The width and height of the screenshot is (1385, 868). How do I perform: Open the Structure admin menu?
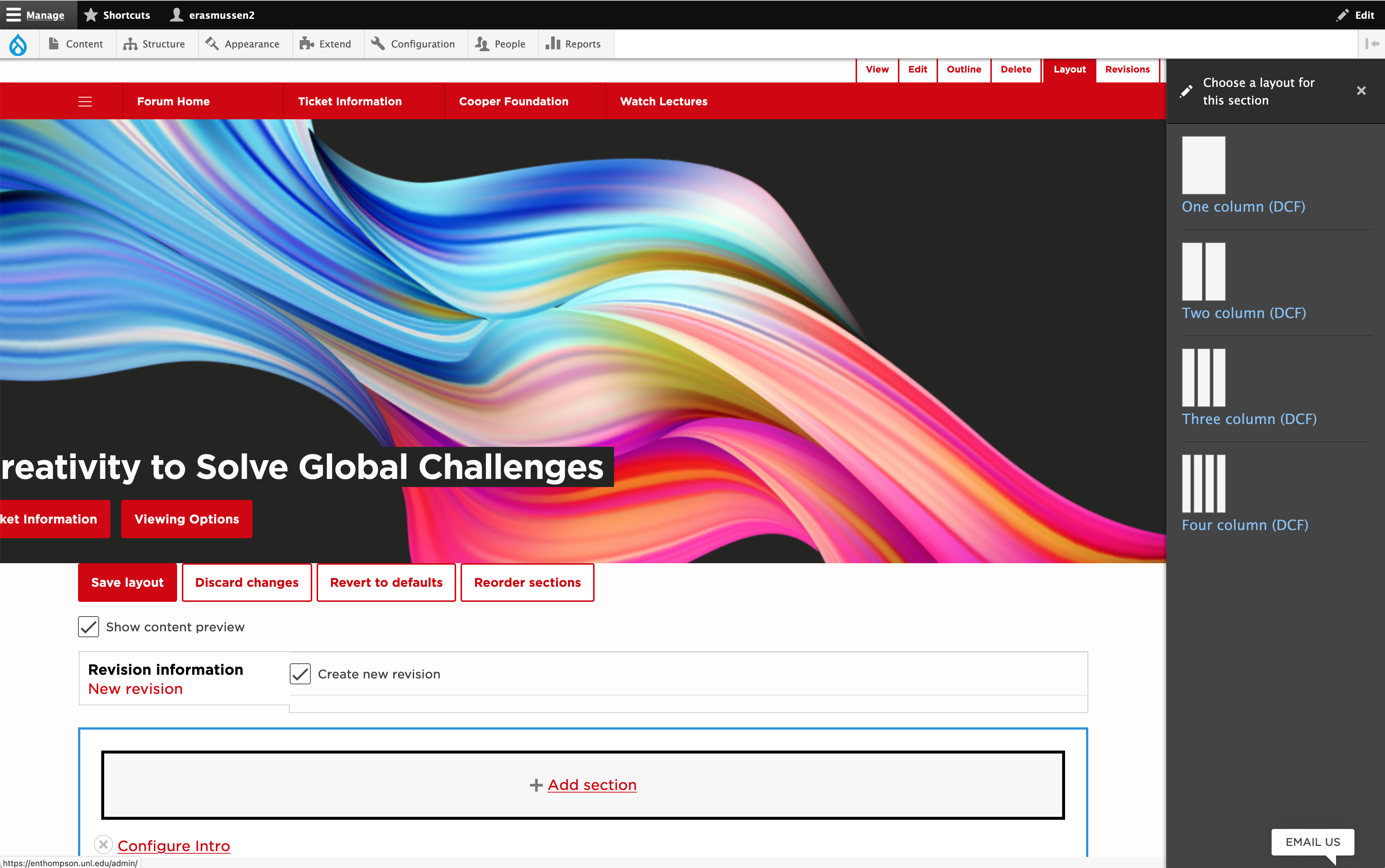point(154,44)
